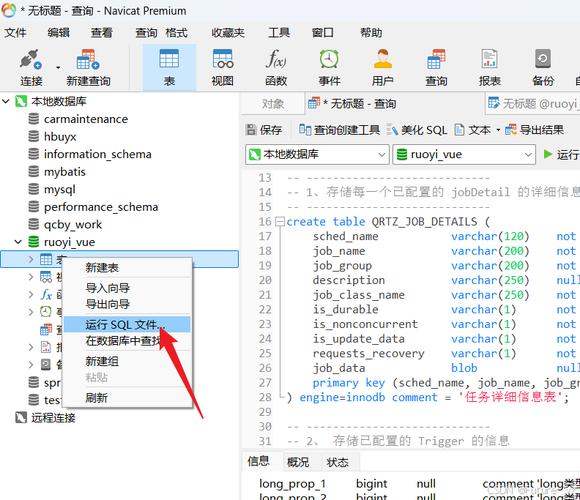
Task: Click 美化 SQL to beautify the query
Action: point(417,130)
